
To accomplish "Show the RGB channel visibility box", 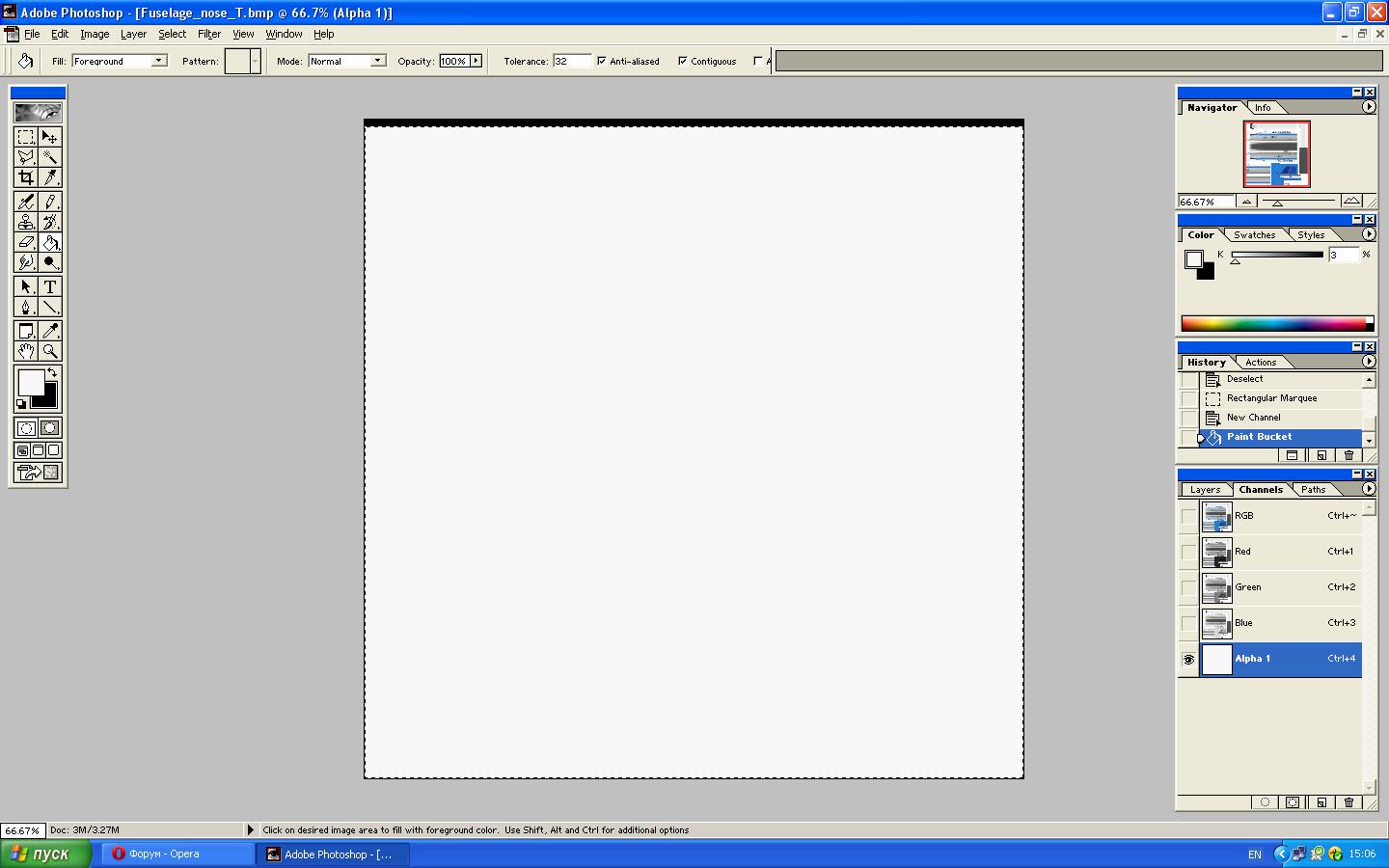I will tap(1188, 517).
